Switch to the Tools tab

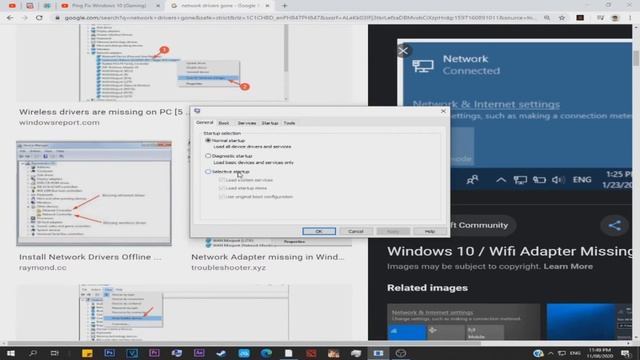[289, 123]
